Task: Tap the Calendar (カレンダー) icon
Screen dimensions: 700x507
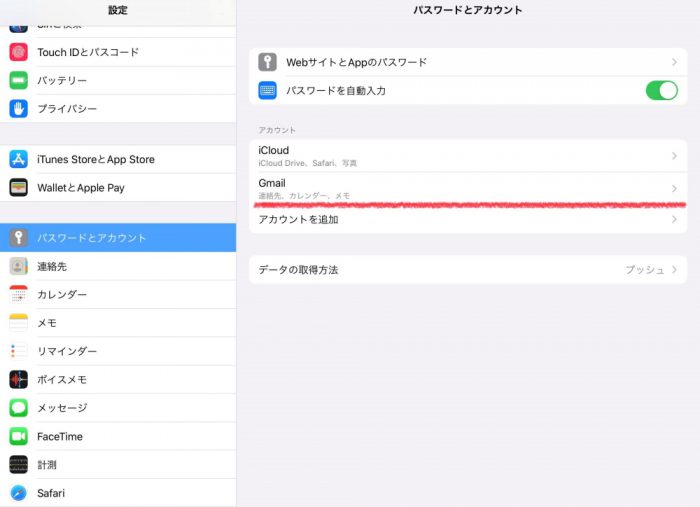Action: point(18,294)
